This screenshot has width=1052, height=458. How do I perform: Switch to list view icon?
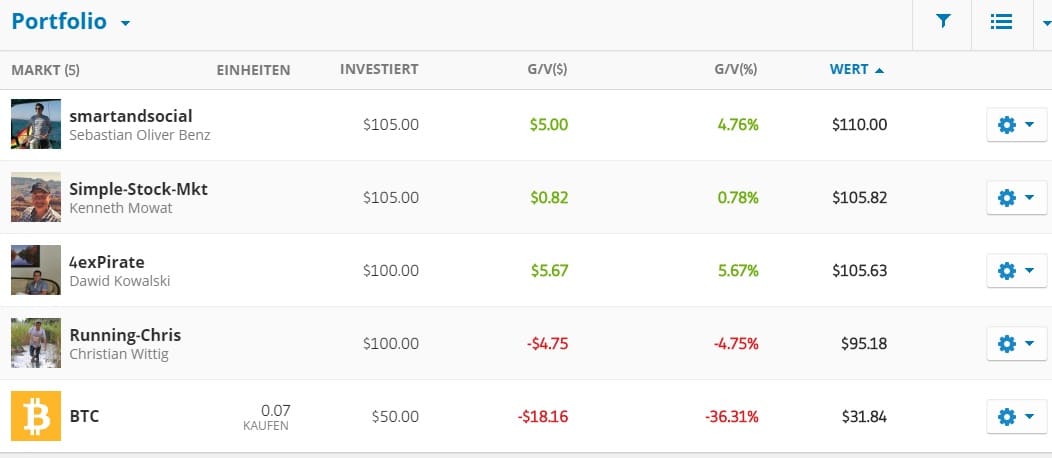click(x=1001, y=21)
